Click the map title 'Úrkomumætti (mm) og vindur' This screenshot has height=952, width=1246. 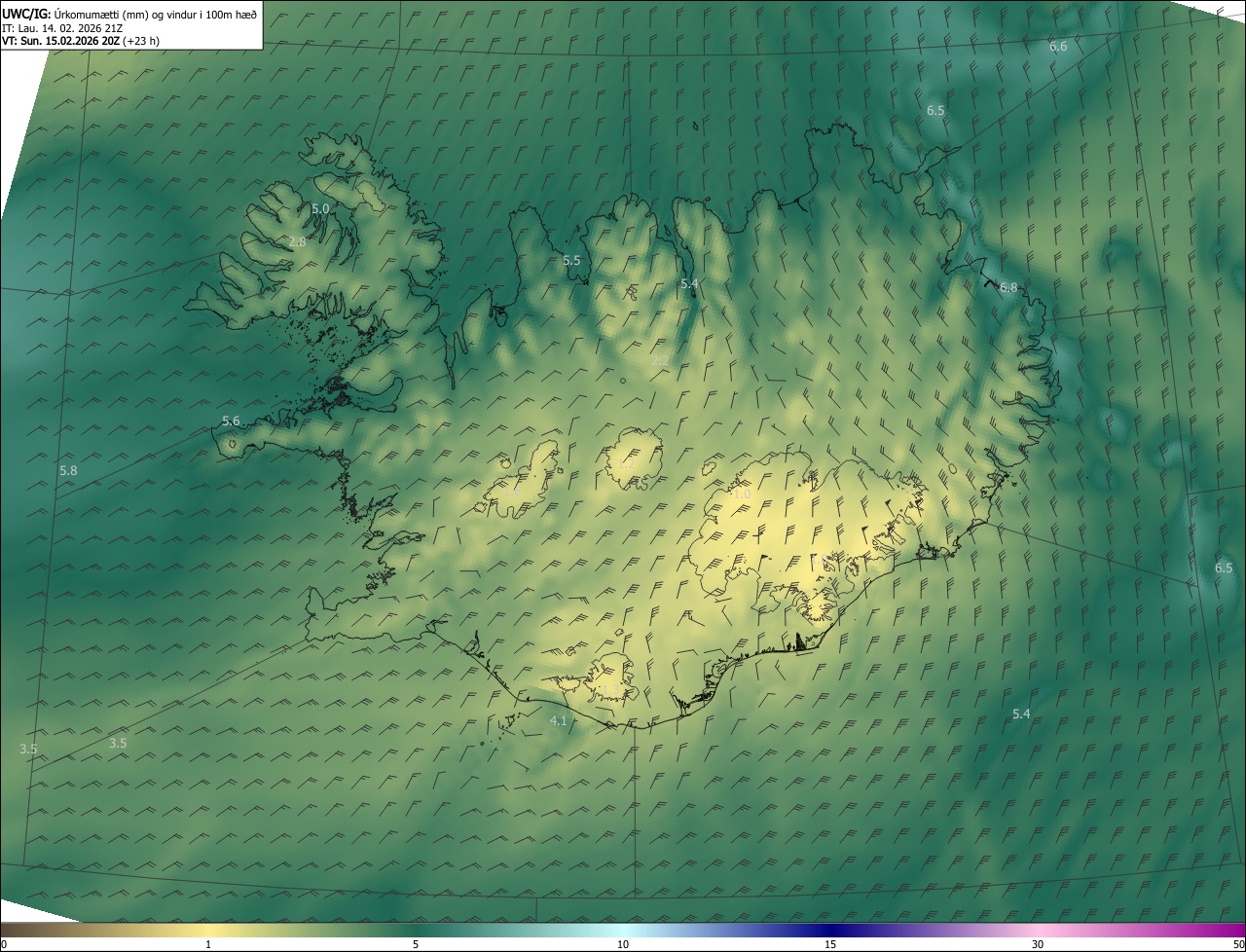tap(117, 14)
